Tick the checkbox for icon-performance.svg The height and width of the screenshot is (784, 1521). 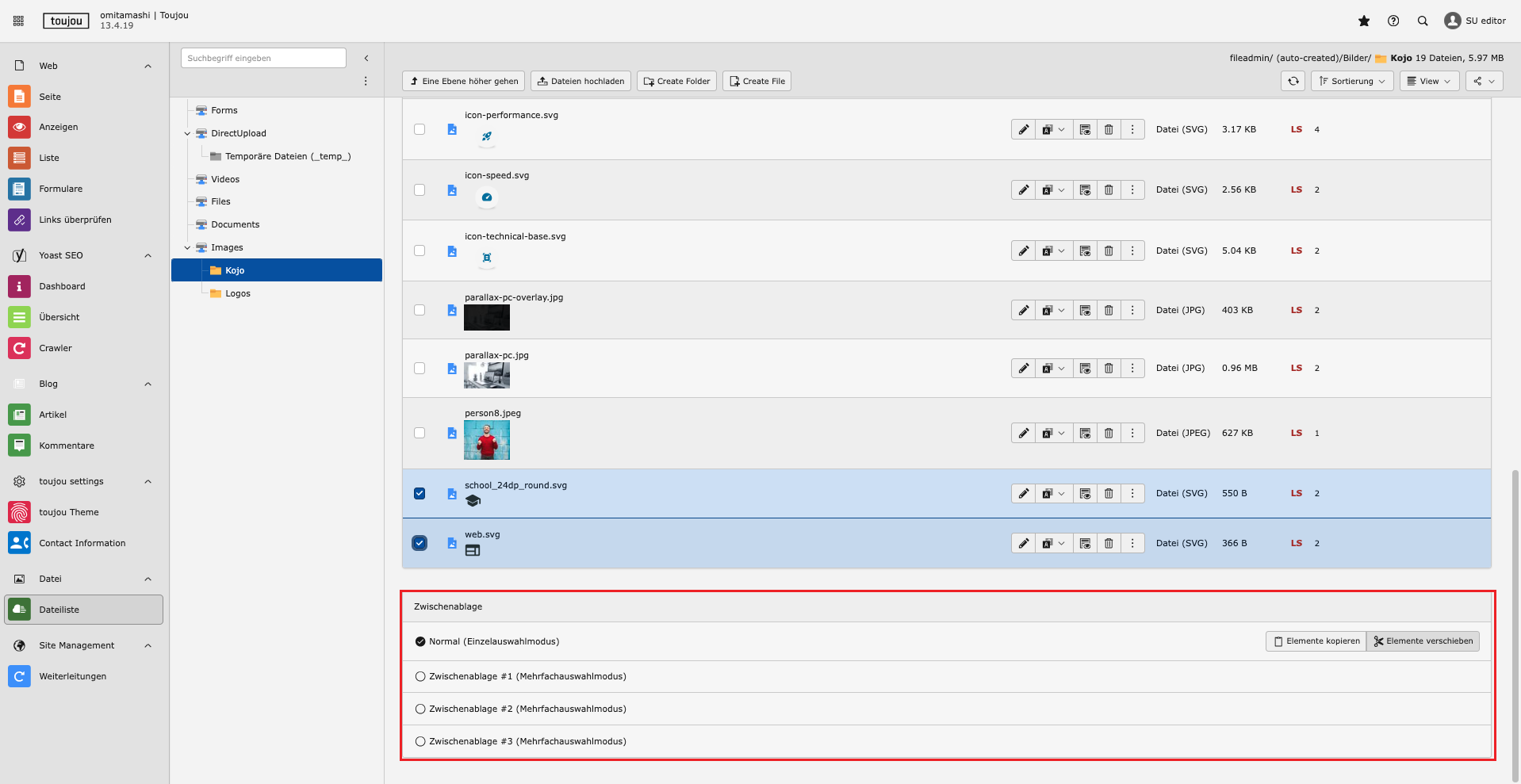(x=420, y=129)
